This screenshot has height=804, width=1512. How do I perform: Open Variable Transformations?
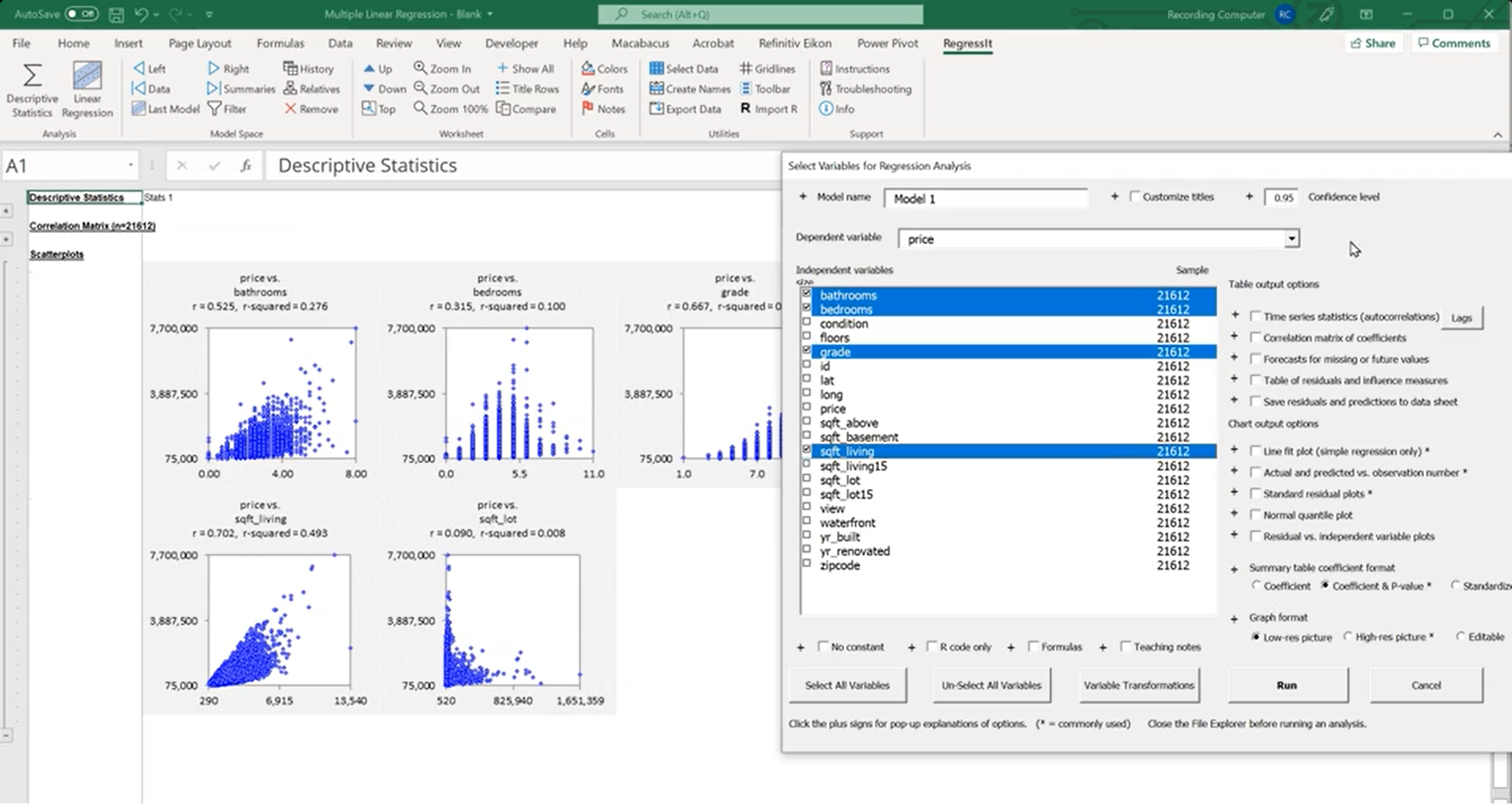[1139, 685]
